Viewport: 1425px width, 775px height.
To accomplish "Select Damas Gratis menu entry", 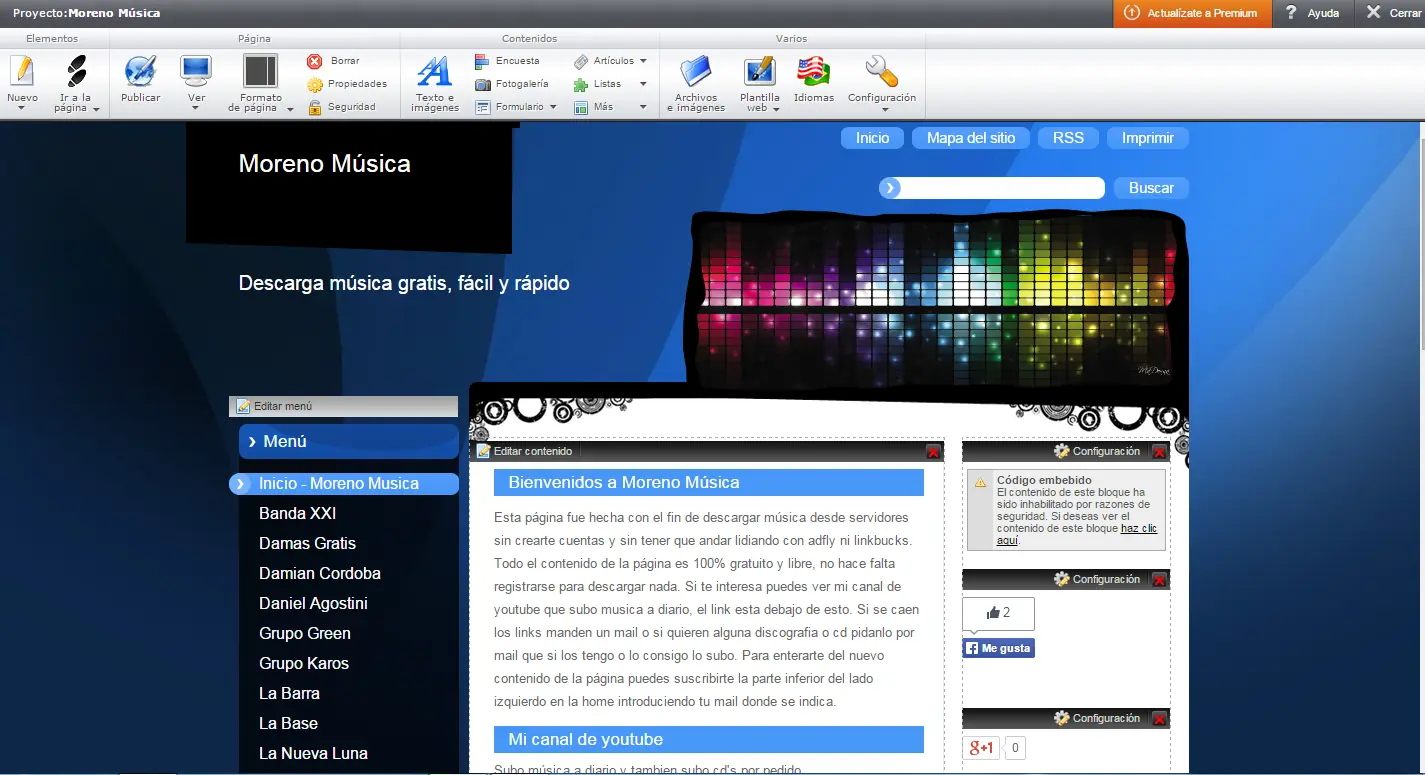I will (x=307, y=544).
